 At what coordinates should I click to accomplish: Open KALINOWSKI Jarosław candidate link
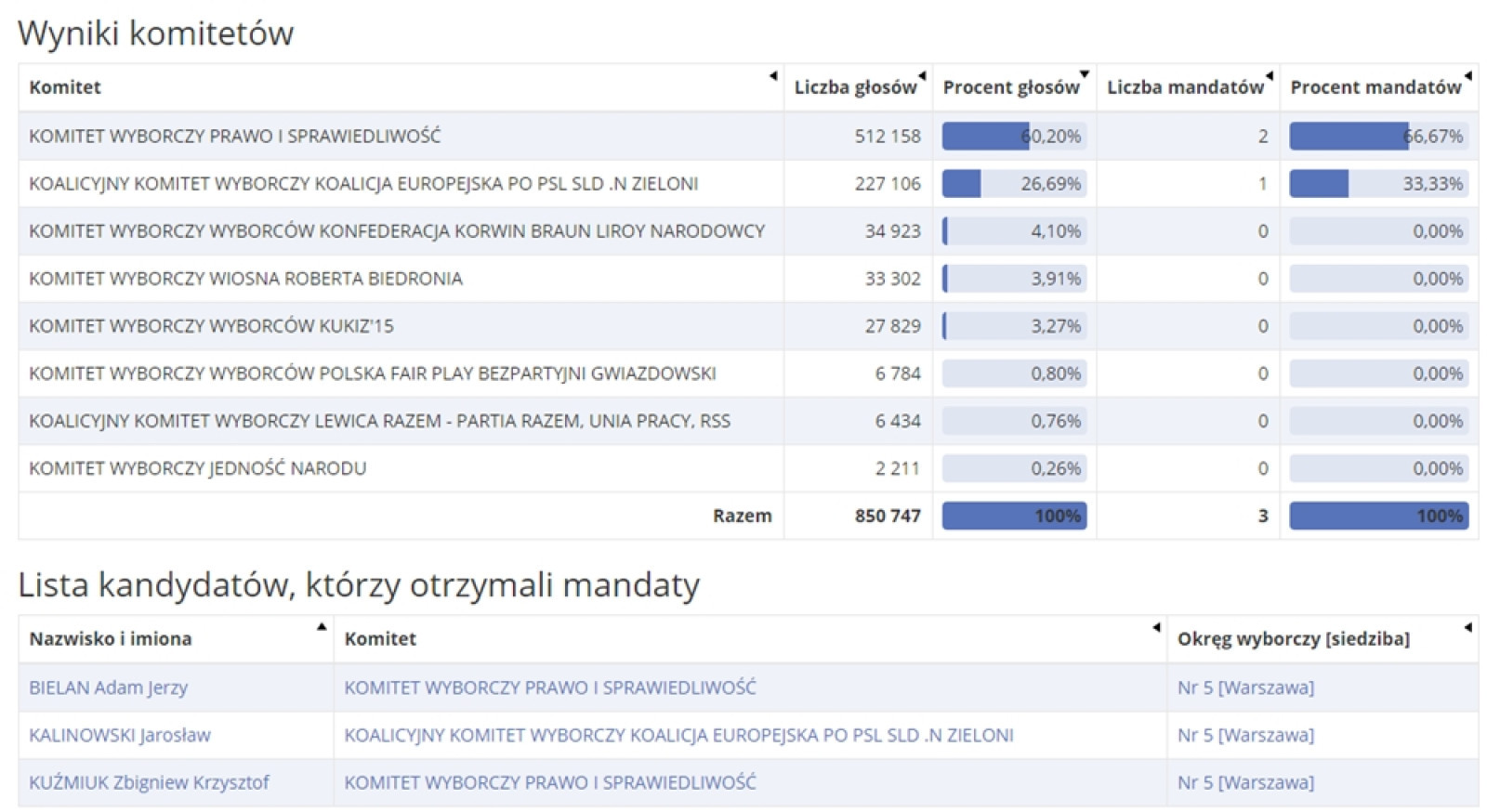(x=120, y=735)
